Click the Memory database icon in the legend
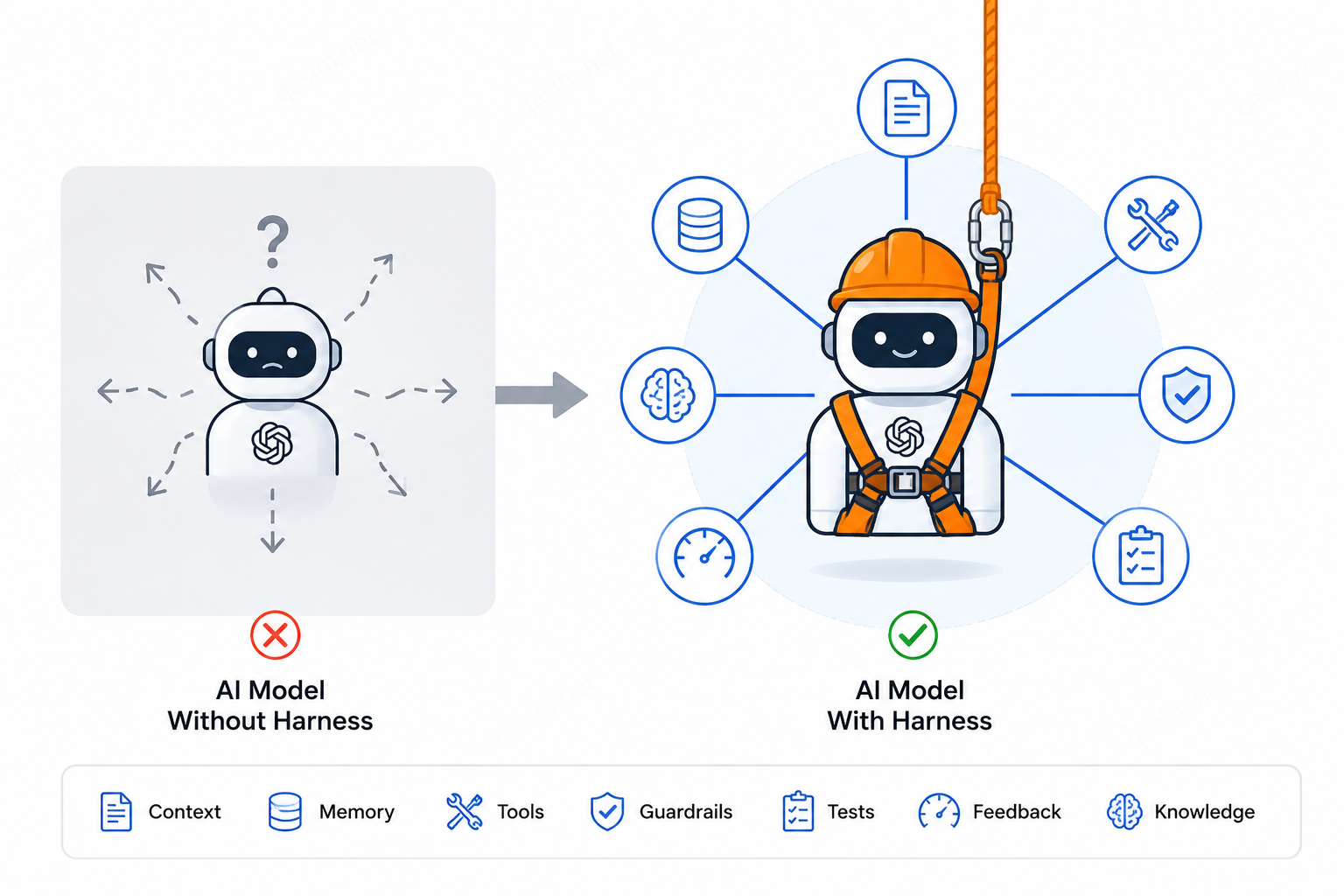Image resolution: width=1344 pixels, height=896 pixels. click(285, 812)
